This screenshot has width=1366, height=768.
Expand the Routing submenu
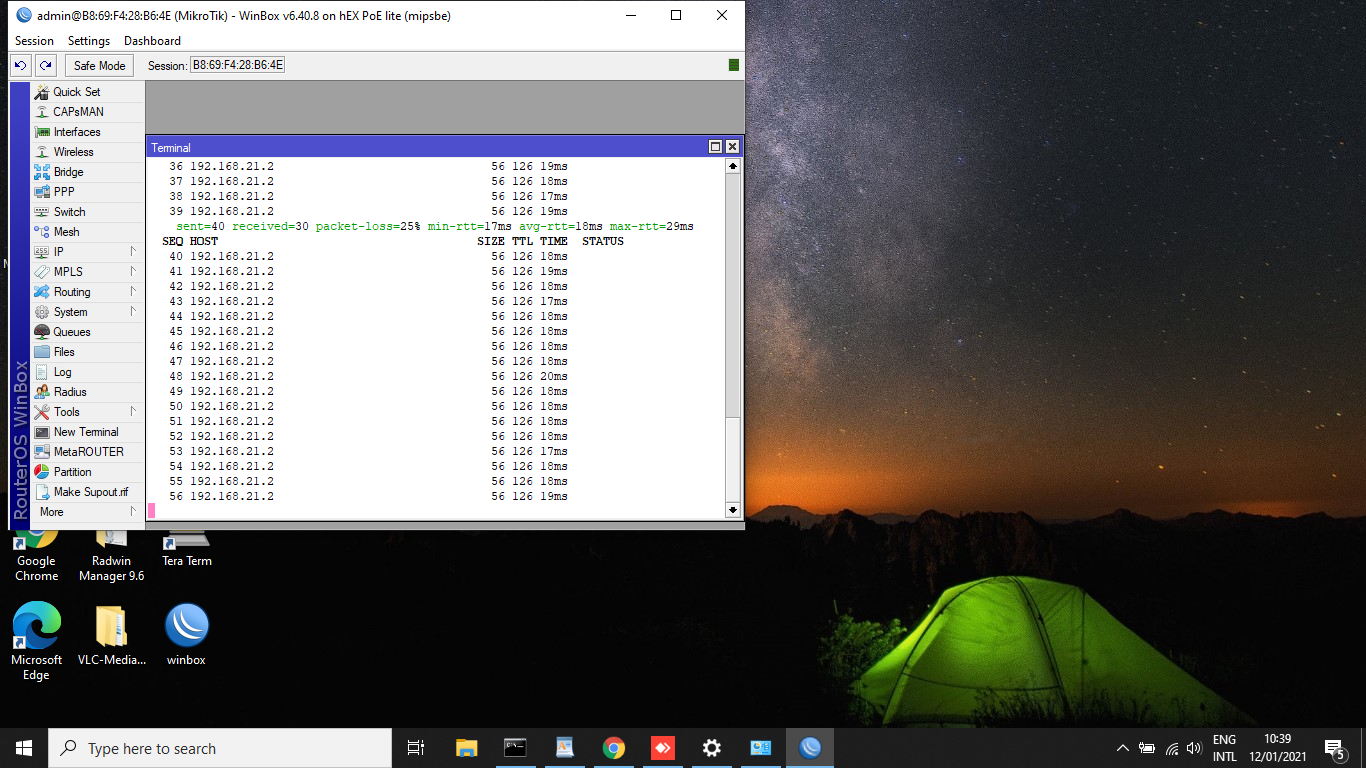tap(85, 292)
